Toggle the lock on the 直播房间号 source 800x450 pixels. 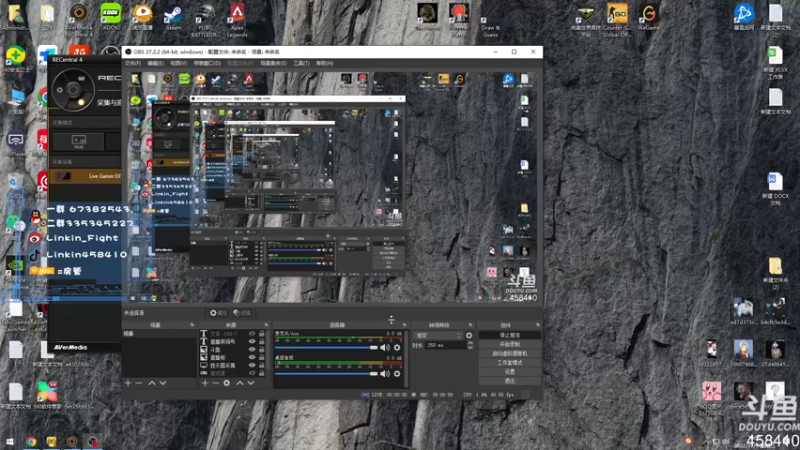pyautogui.click(x=262, y=341)
